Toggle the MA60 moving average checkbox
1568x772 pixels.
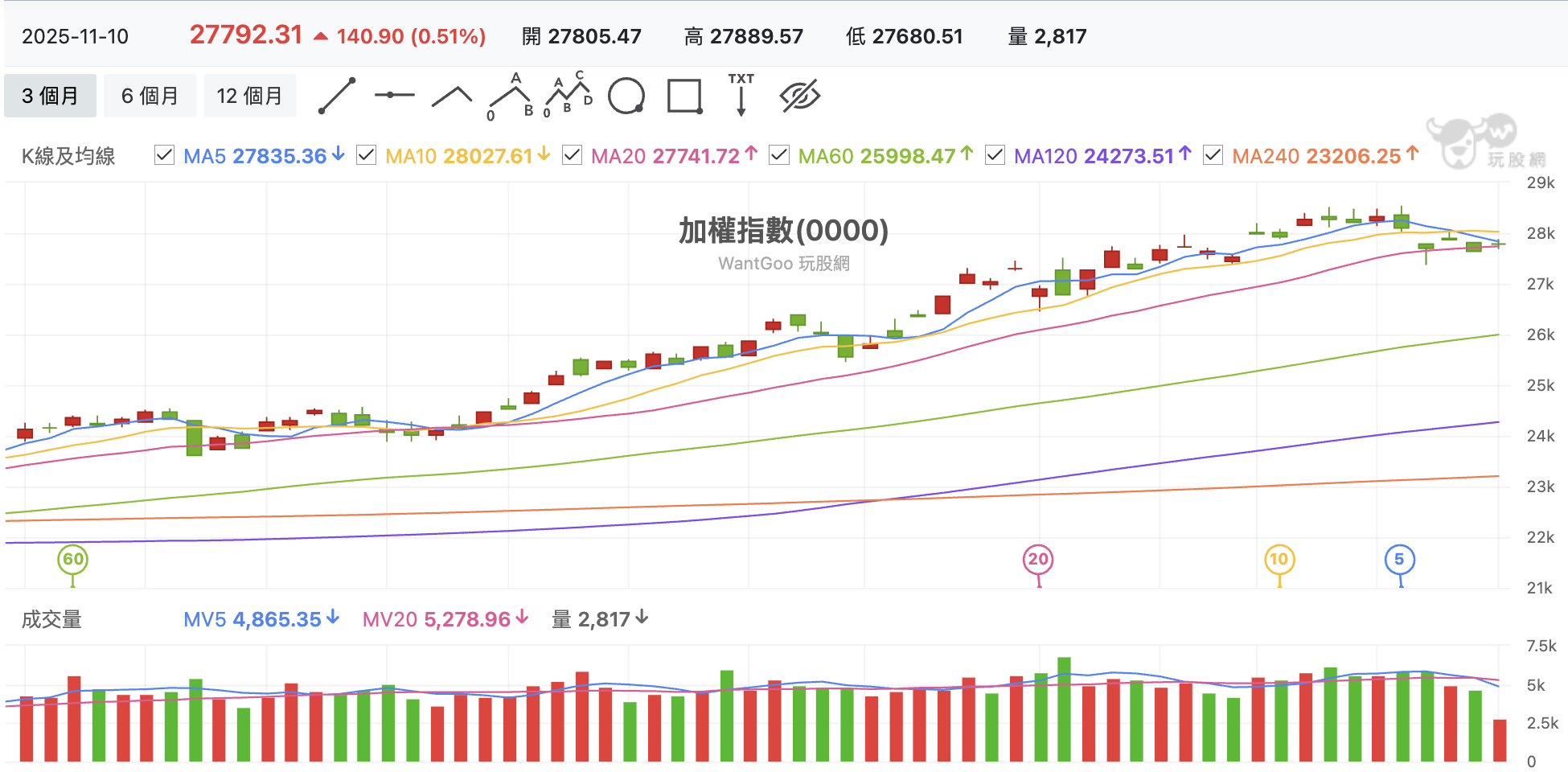coord(779,154)
